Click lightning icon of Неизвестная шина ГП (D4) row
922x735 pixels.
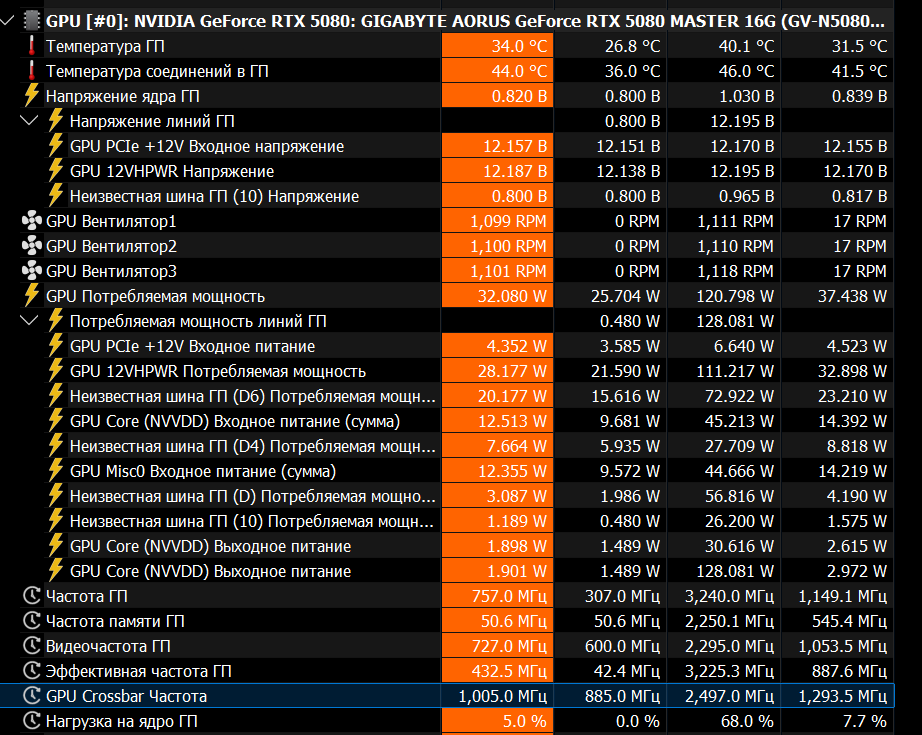coord(55,446)
